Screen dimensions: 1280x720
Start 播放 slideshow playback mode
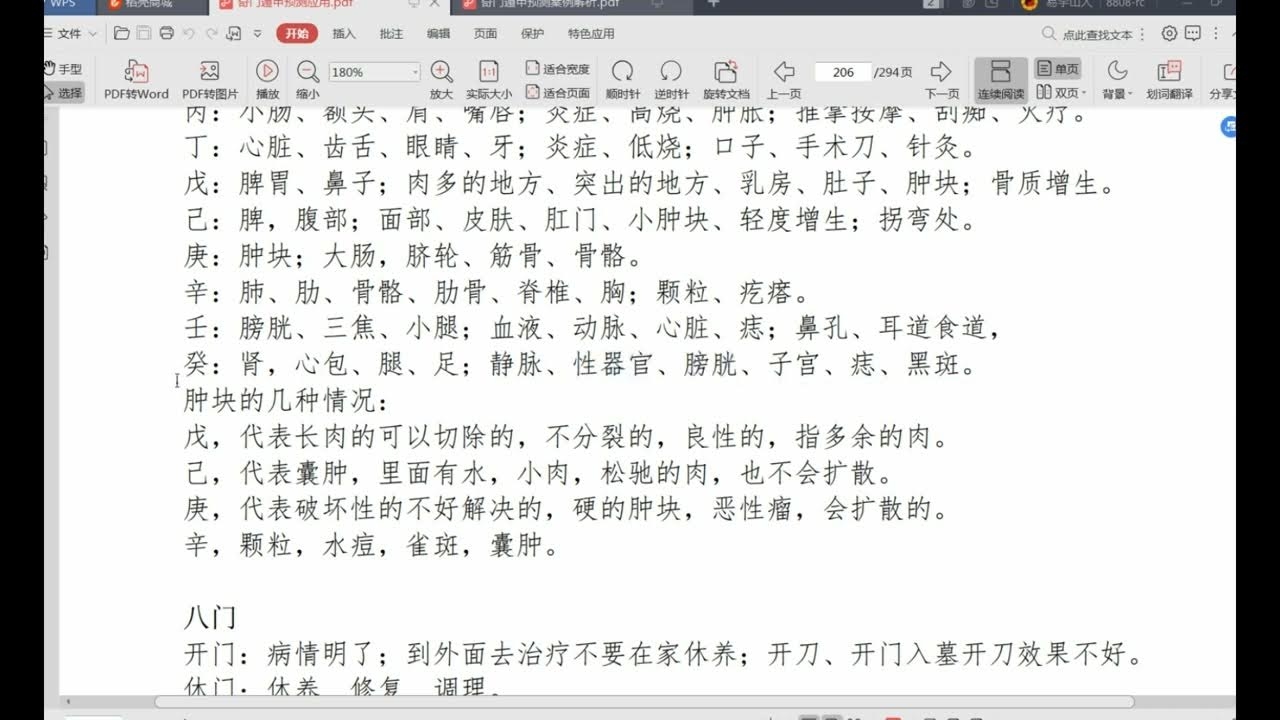267,78
